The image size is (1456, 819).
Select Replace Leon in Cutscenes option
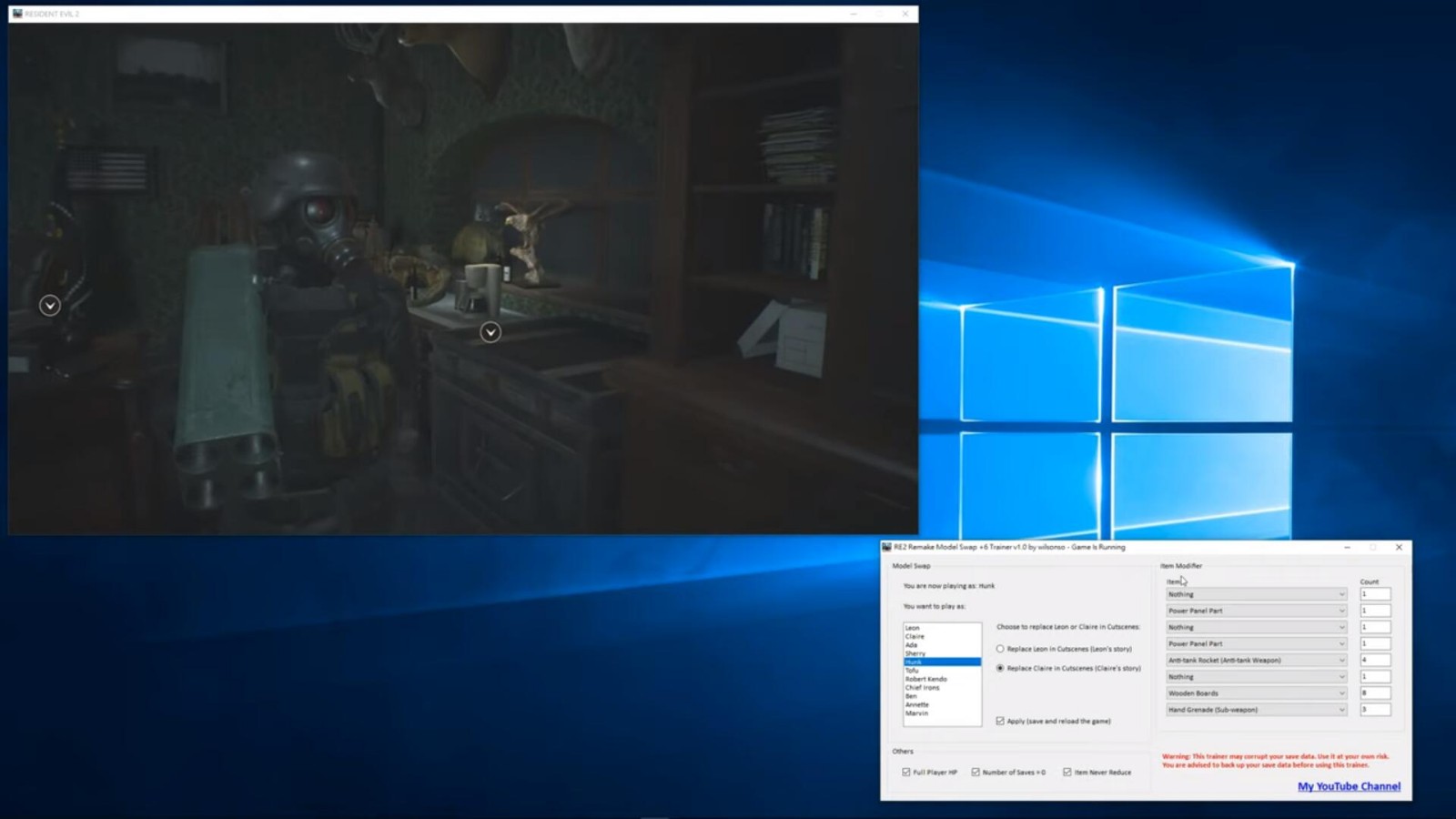point(1000,649)
